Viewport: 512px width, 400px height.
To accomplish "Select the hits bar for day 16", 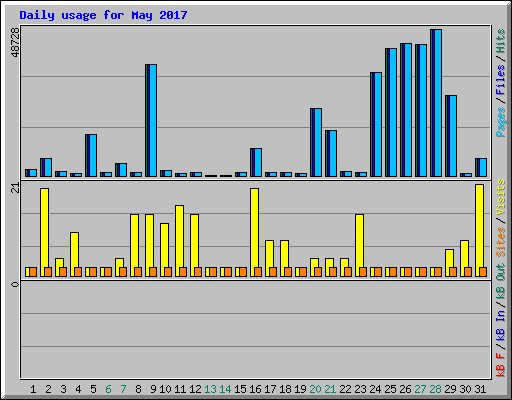I will pos(256,162).
